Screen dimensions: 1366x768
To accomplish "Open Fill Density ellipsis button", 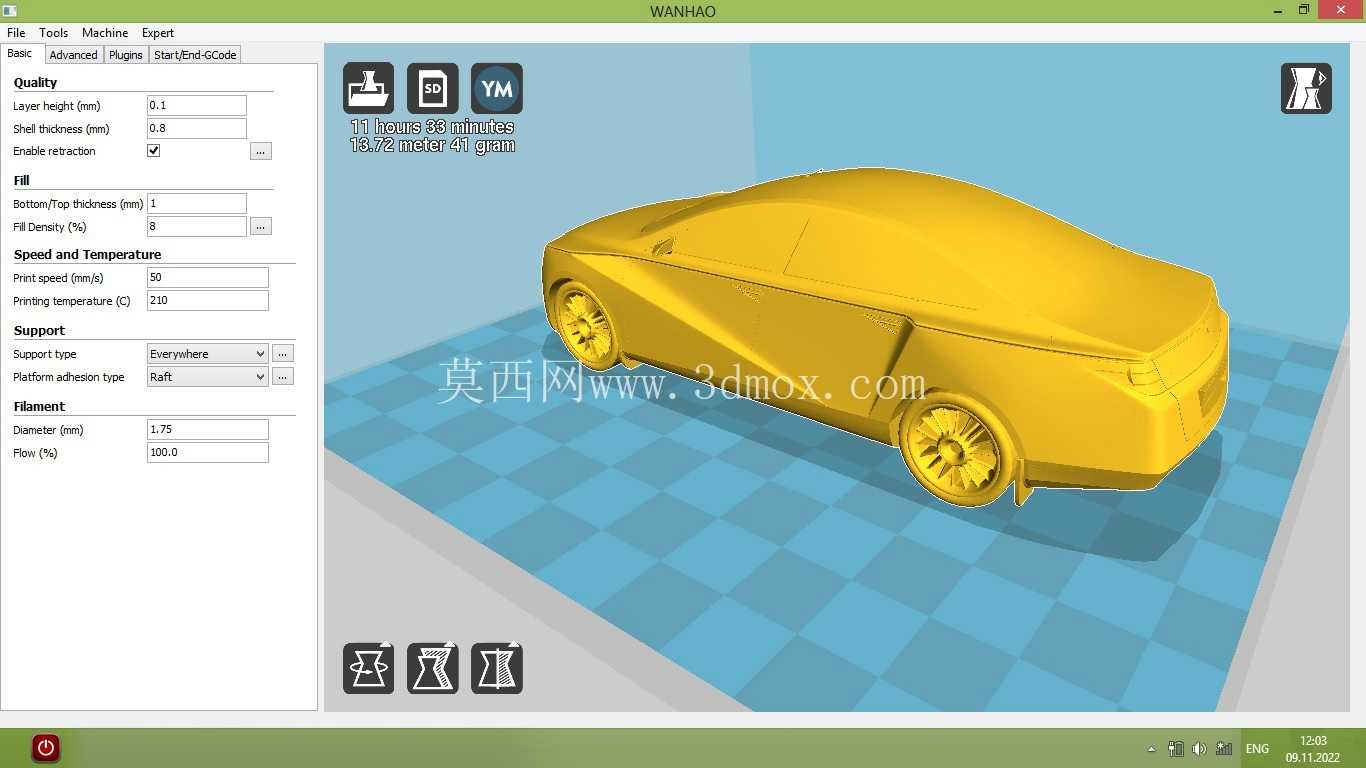I will (261, 227).
